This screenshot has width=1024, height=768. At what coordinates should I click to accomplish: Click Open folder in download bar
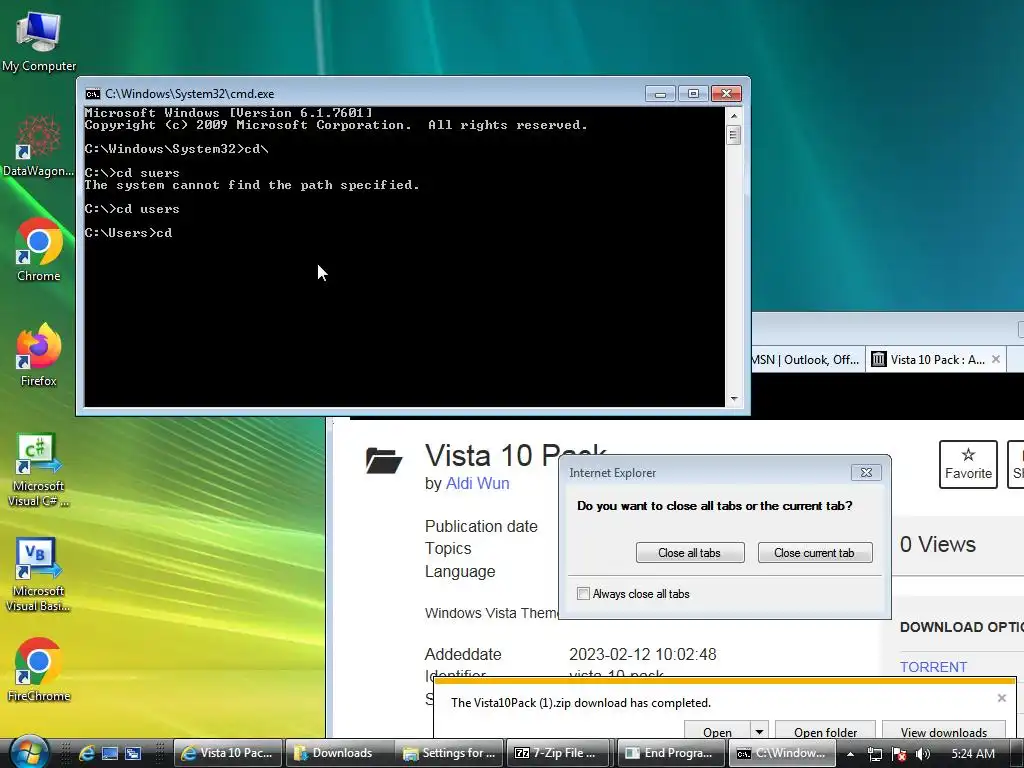coord(825,732)
